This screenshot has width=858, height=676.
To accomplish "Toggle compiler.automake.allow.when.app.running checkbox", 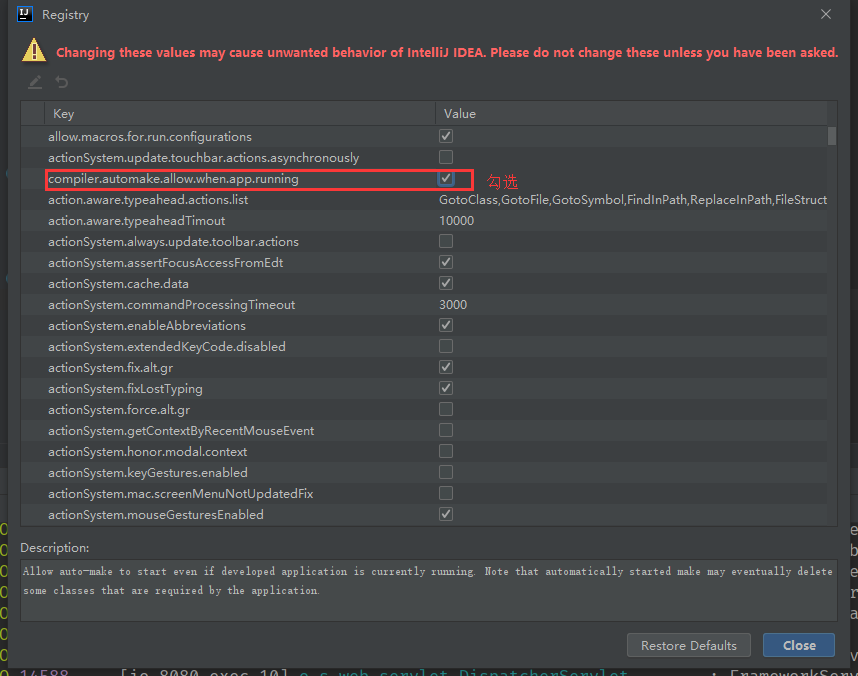I will tap(446, 178).
